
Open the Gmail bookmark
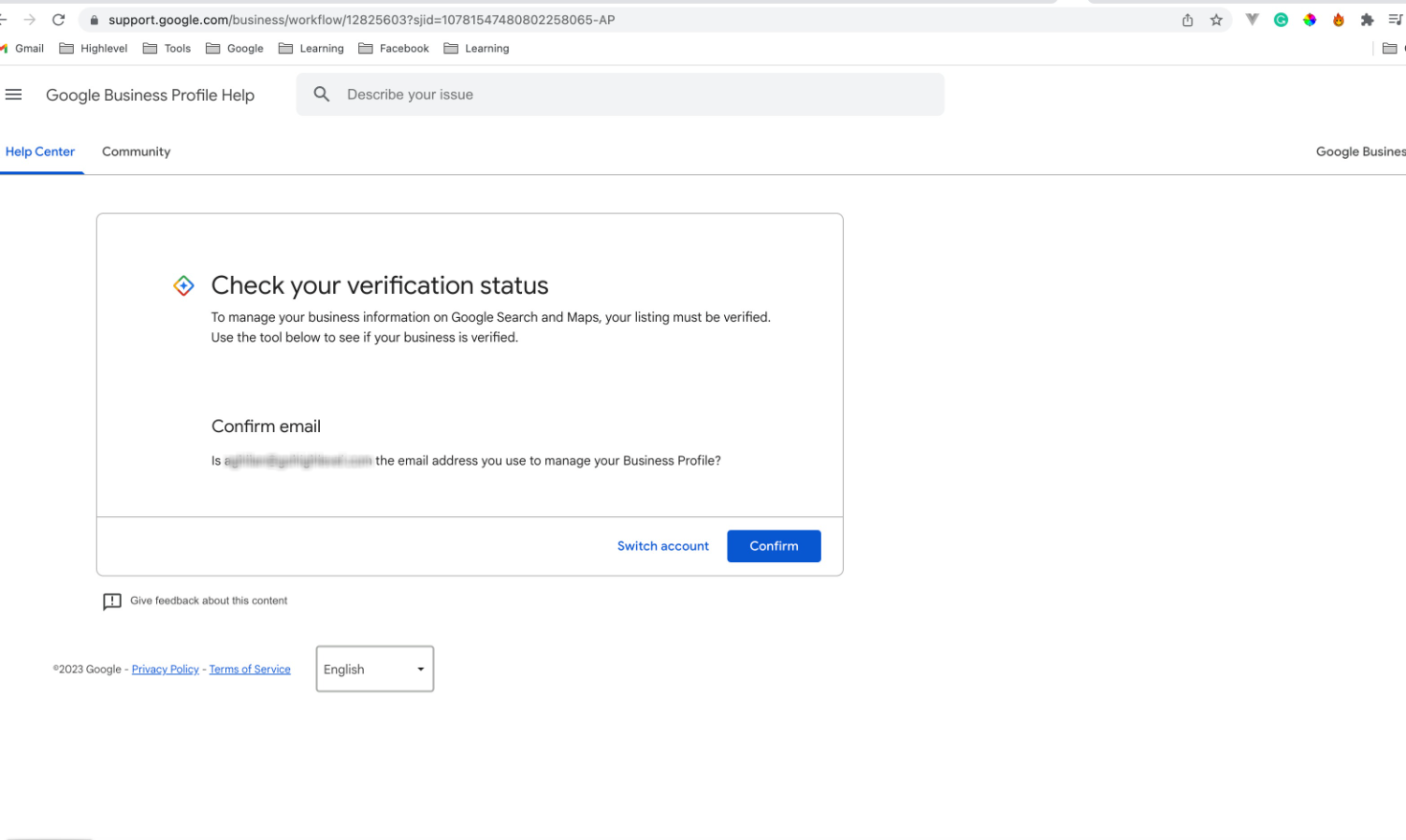point(22,48)
